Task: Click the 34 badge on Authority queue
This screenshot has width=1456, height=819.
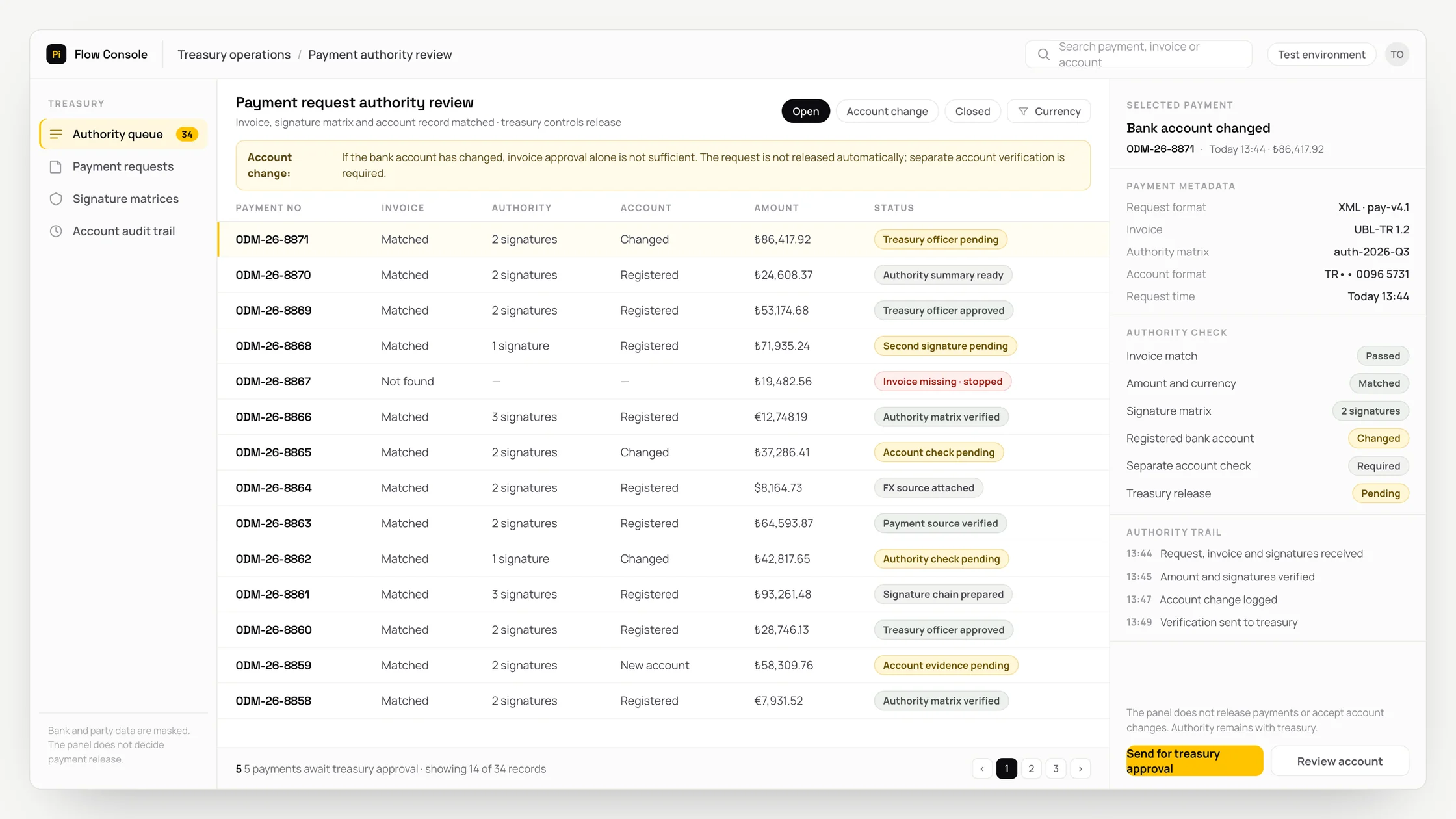Action: click(x=187, y=134)
